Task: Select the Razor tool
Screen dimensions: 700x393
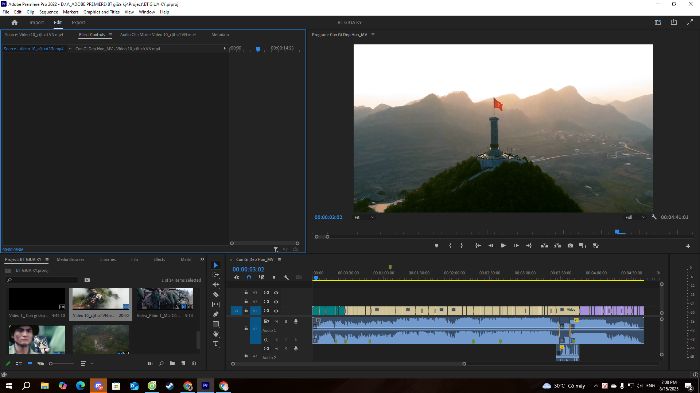Action: pyautogui.click(x=216, y=294)
